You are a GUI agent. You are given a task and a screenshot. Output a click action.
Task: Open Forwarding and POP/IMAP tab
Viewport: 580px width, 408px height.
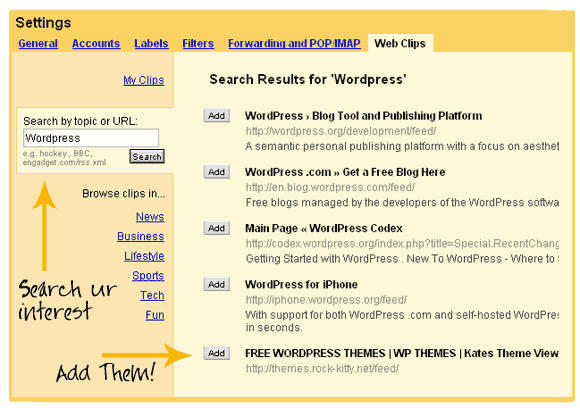(294, 44)
